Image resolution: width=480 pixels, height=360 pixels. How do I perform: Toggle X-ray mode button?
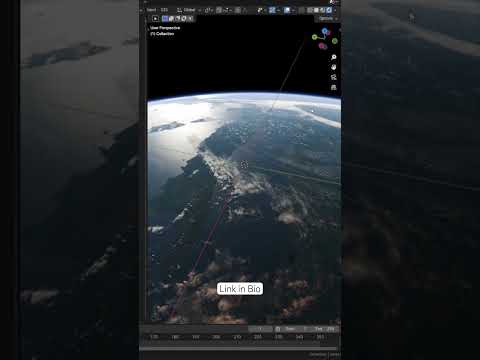tap(302, 10)
